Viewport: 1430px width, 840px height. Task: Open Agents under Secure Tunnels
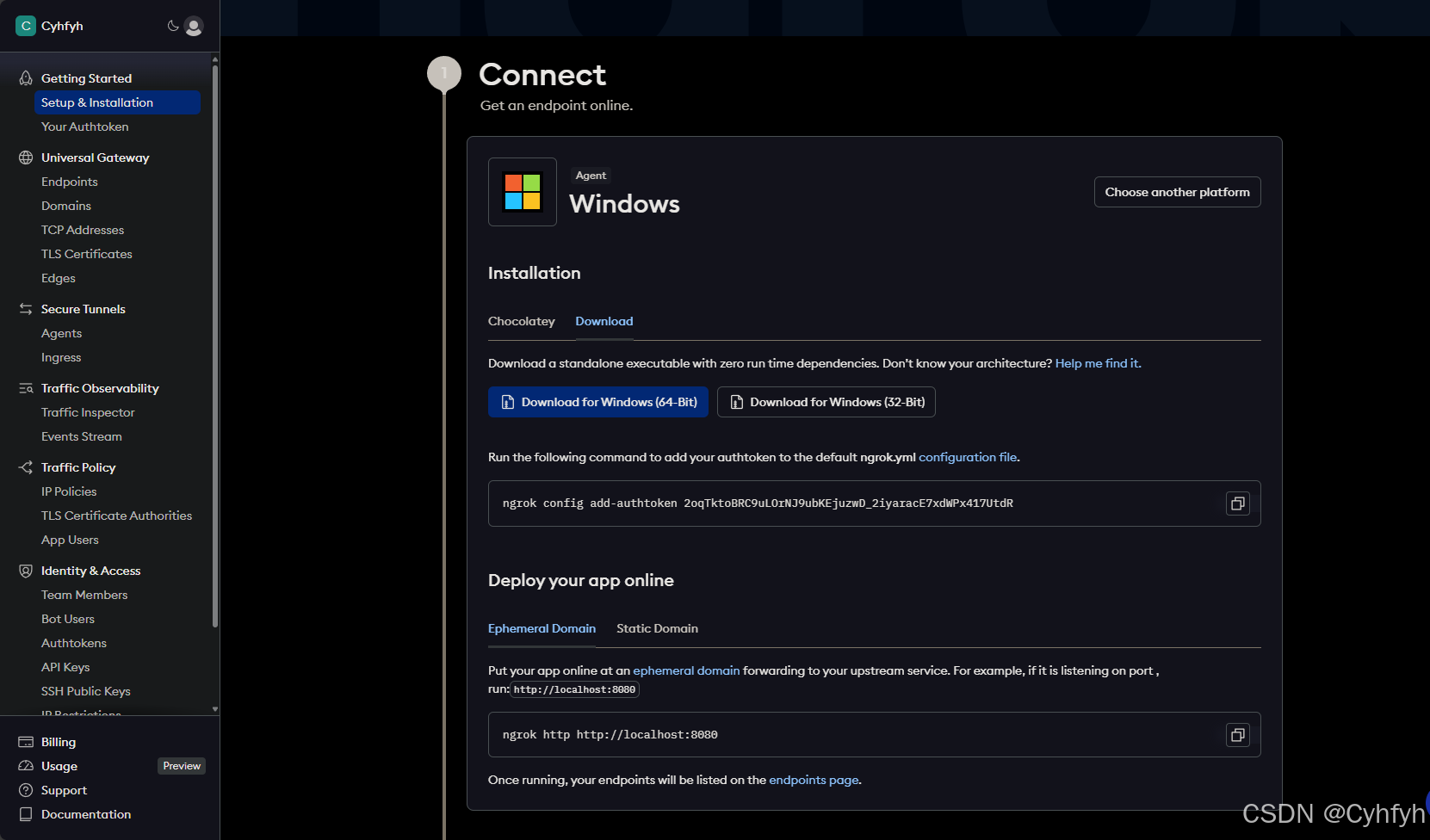[x=62, y=333]
